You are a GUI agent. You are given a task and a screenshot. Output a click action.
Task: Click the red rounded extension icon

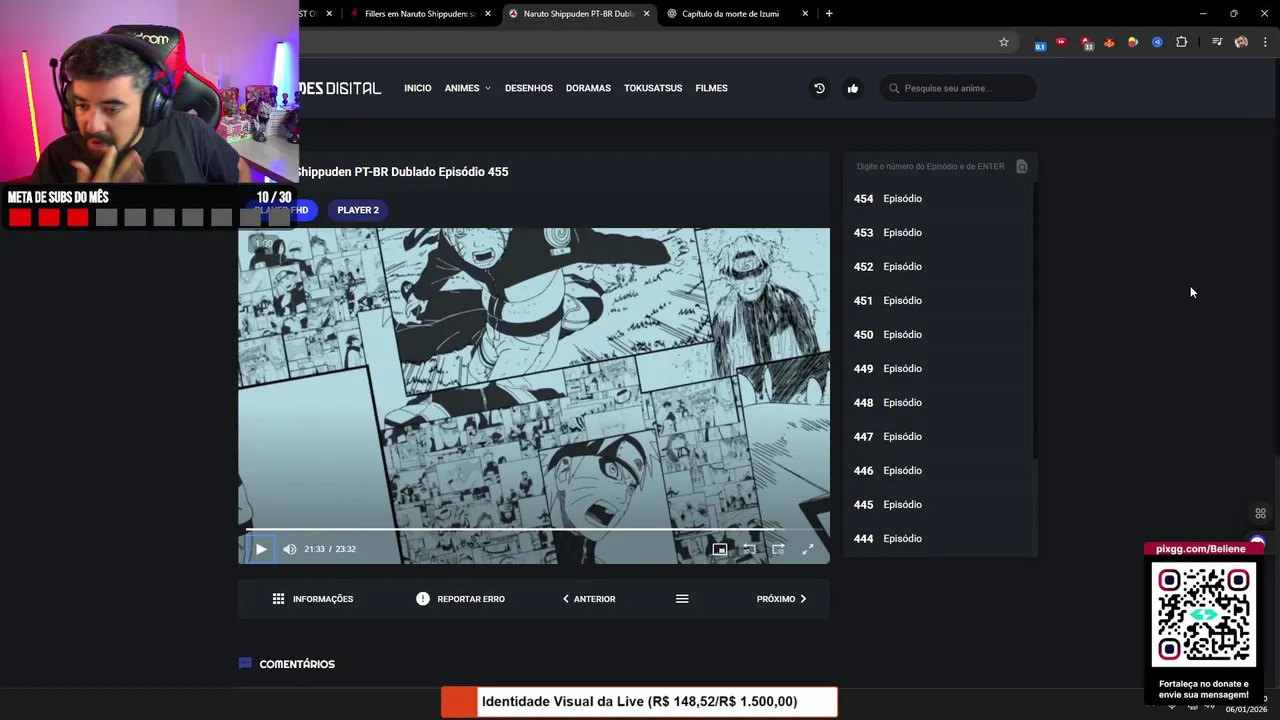tap(1061, 42)
